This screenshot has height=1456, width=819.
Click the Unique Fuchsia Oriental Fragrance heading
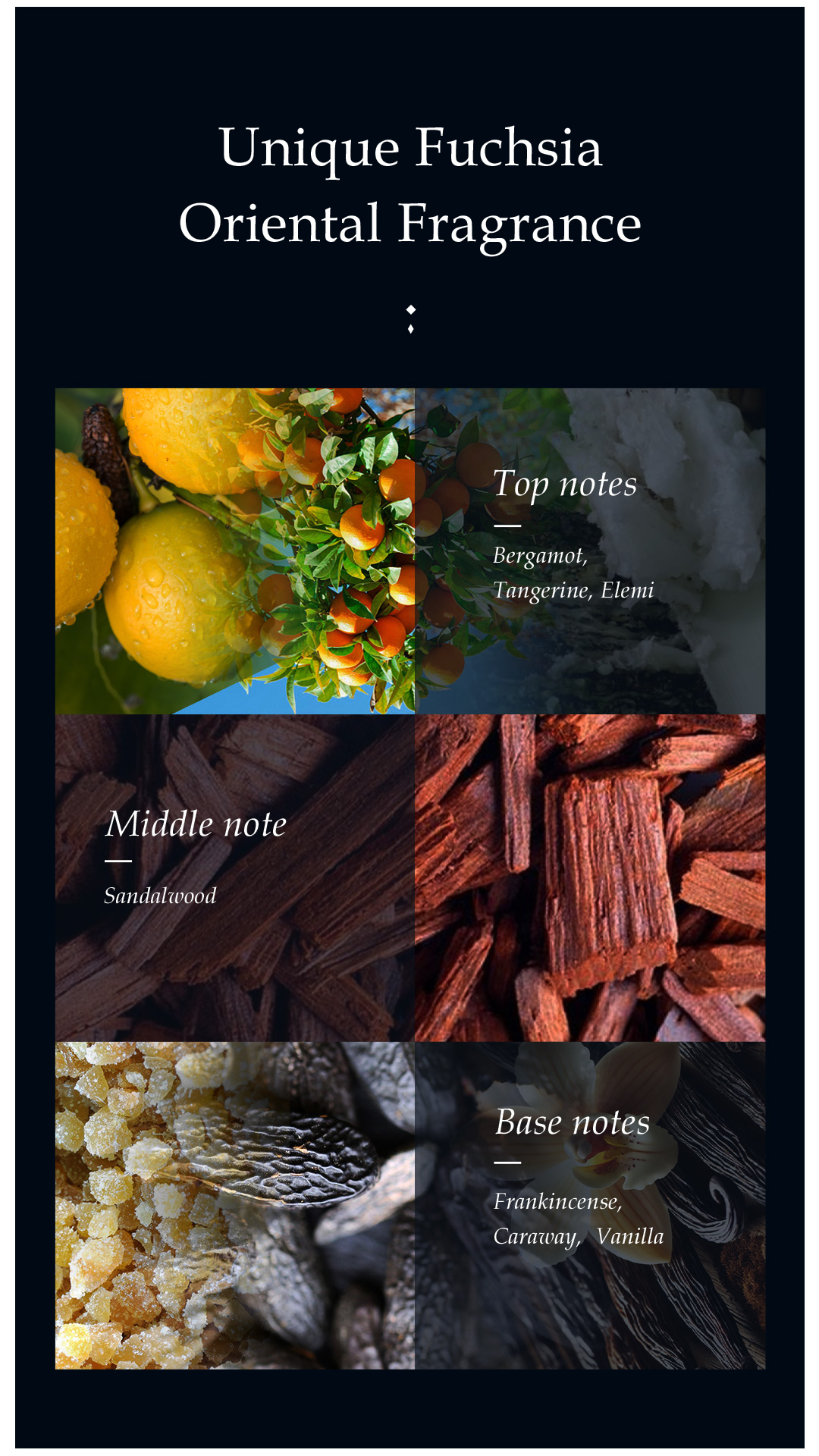[410, 186]
